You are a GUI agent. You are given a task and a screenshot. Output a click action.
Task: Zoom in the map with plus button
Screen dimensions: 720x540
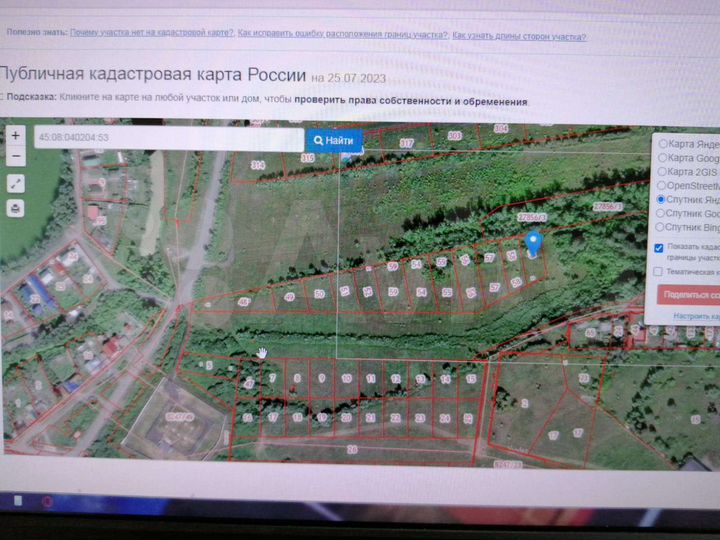(16, 136)
